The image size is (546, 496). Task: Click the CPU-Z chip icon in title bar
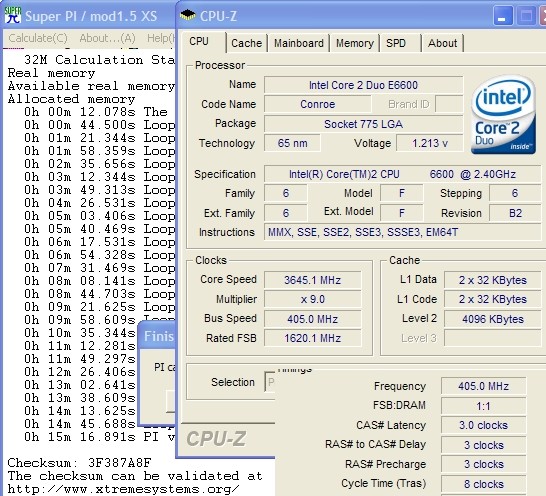click(188, 15)
